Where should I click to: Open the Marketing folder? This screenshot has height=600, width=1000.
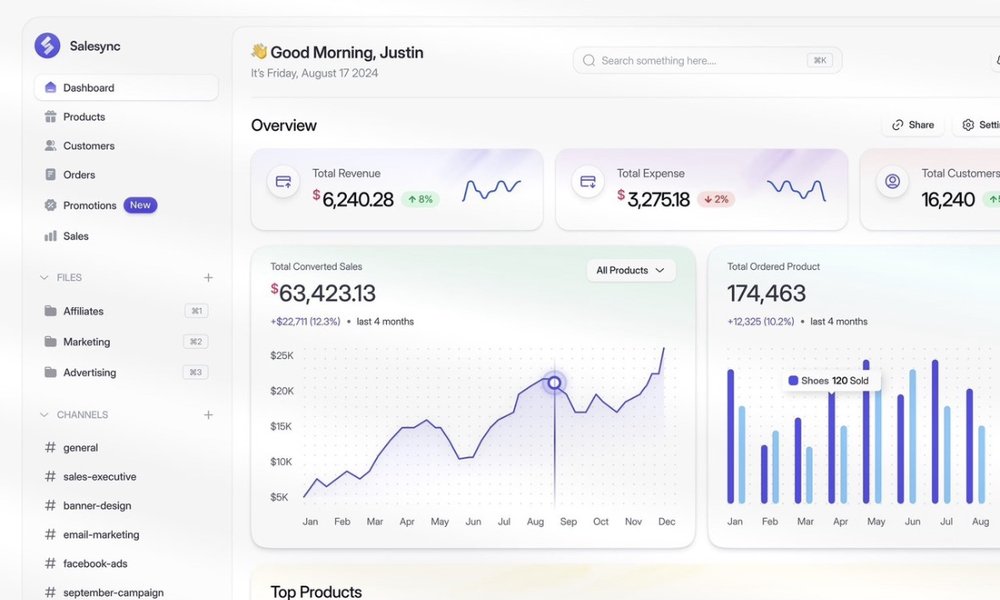click(x=87, y=342)
